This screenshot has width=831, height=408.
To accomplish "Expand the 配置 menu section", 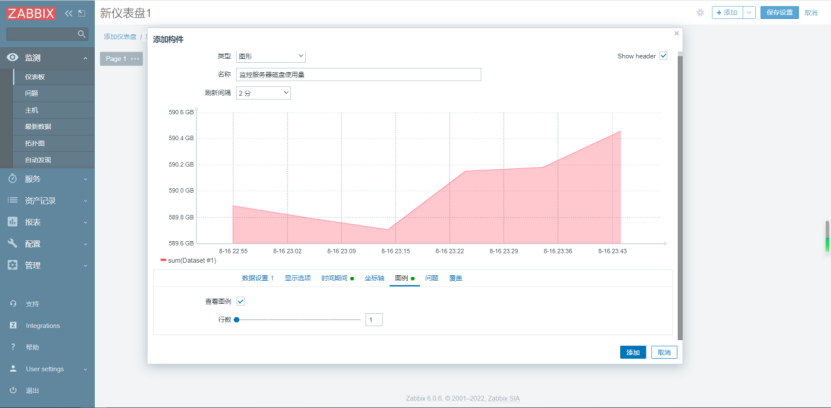I will coord(85,244).
